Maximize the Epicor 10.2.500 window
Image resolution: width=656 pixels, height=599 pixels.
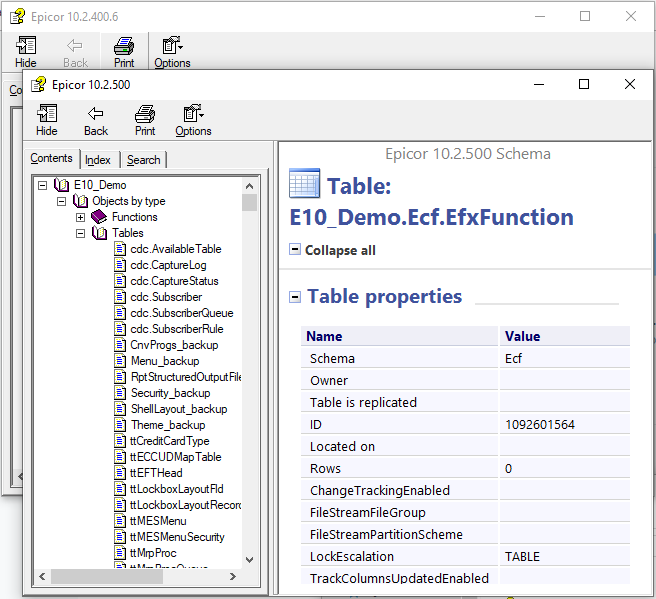[x=584, y=84]
